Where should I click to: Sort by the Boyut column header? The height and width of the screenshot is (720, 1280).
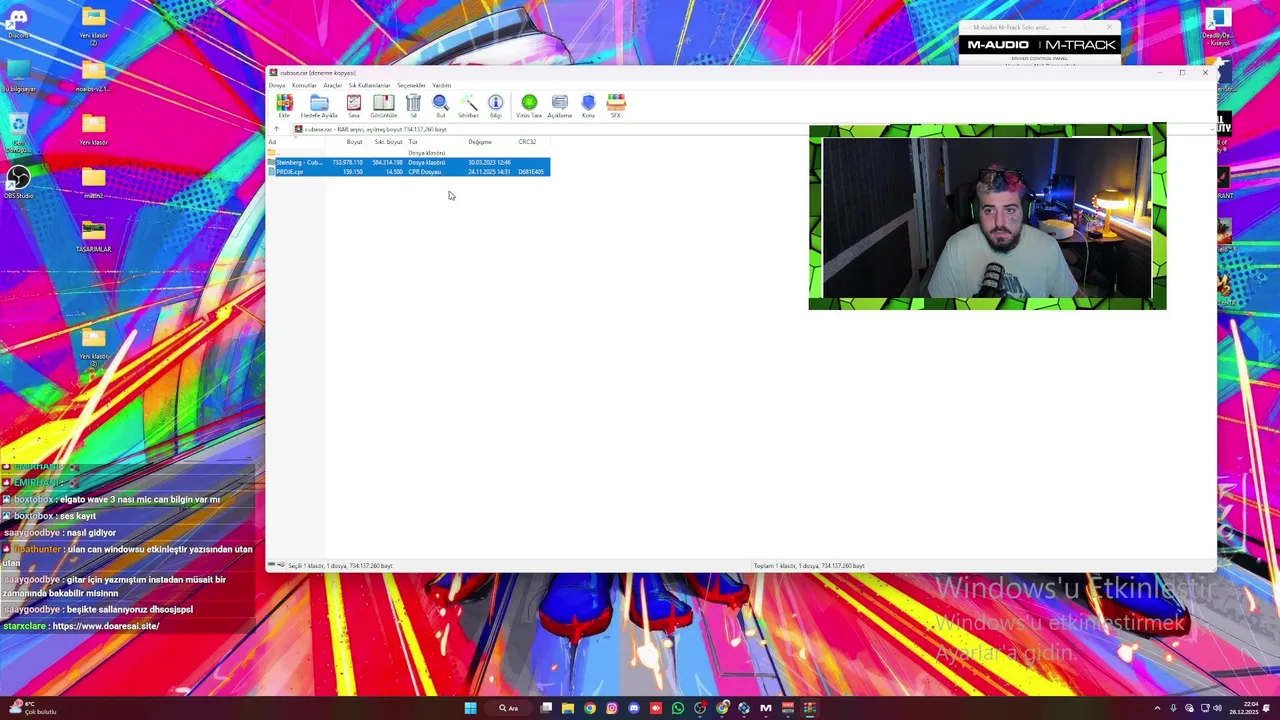click(x=347, y=142)
